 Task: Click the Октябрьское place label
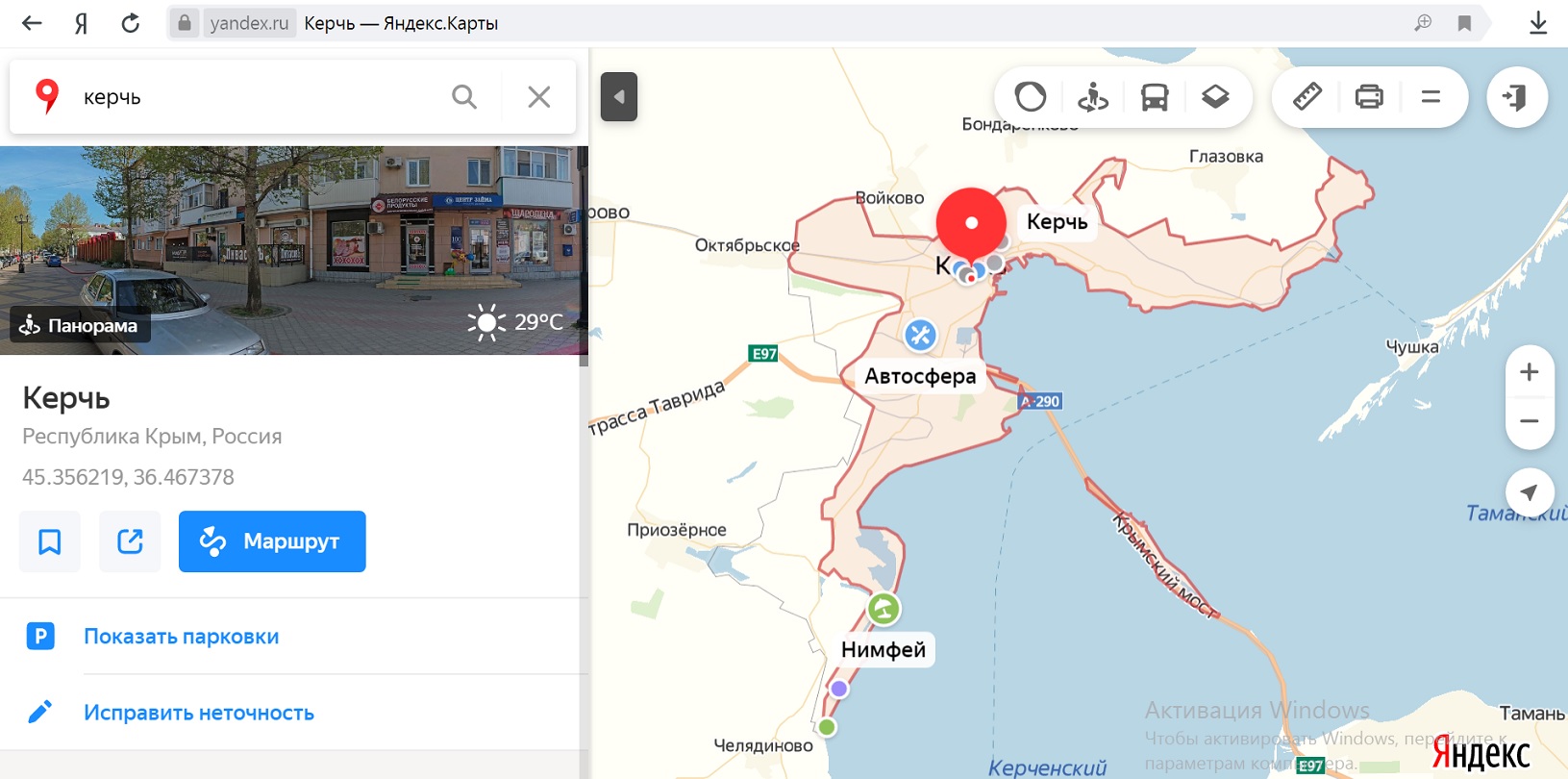tap(747, 245)
